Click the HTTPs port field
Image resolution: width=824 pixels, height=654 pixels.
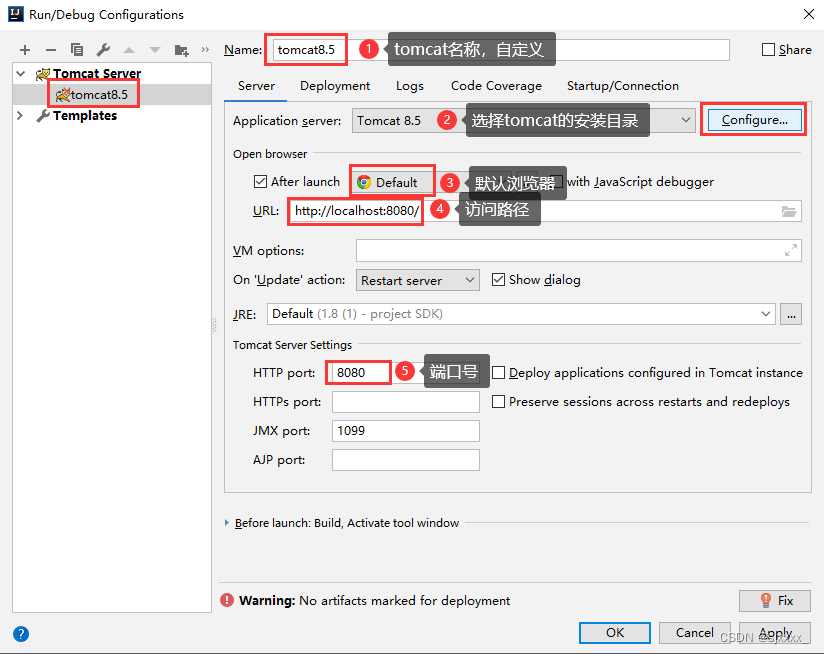click(406, 402)
